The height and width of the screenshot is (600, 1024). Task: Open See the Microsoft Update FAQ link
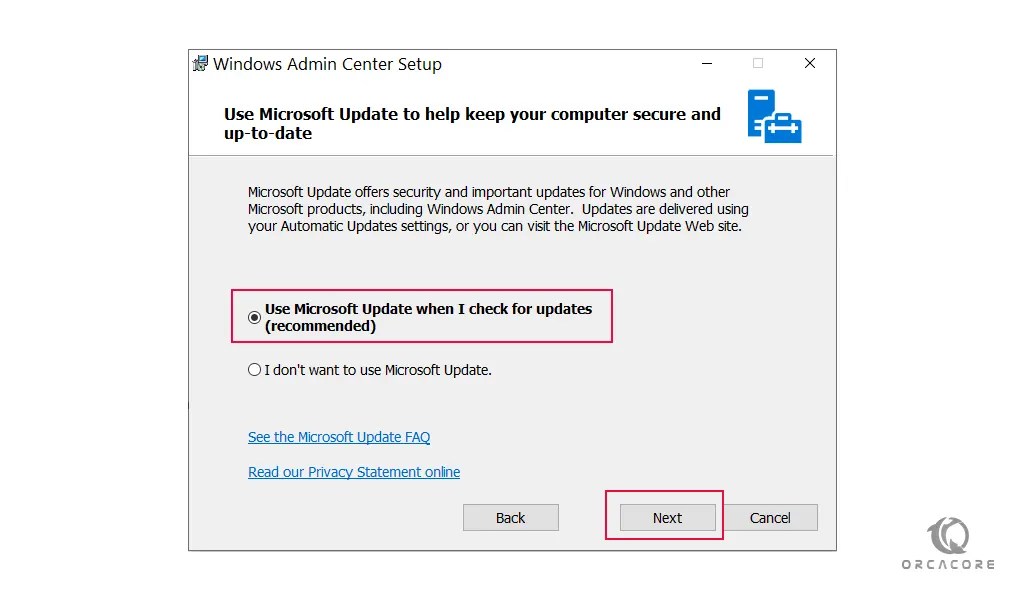[338, 437]
